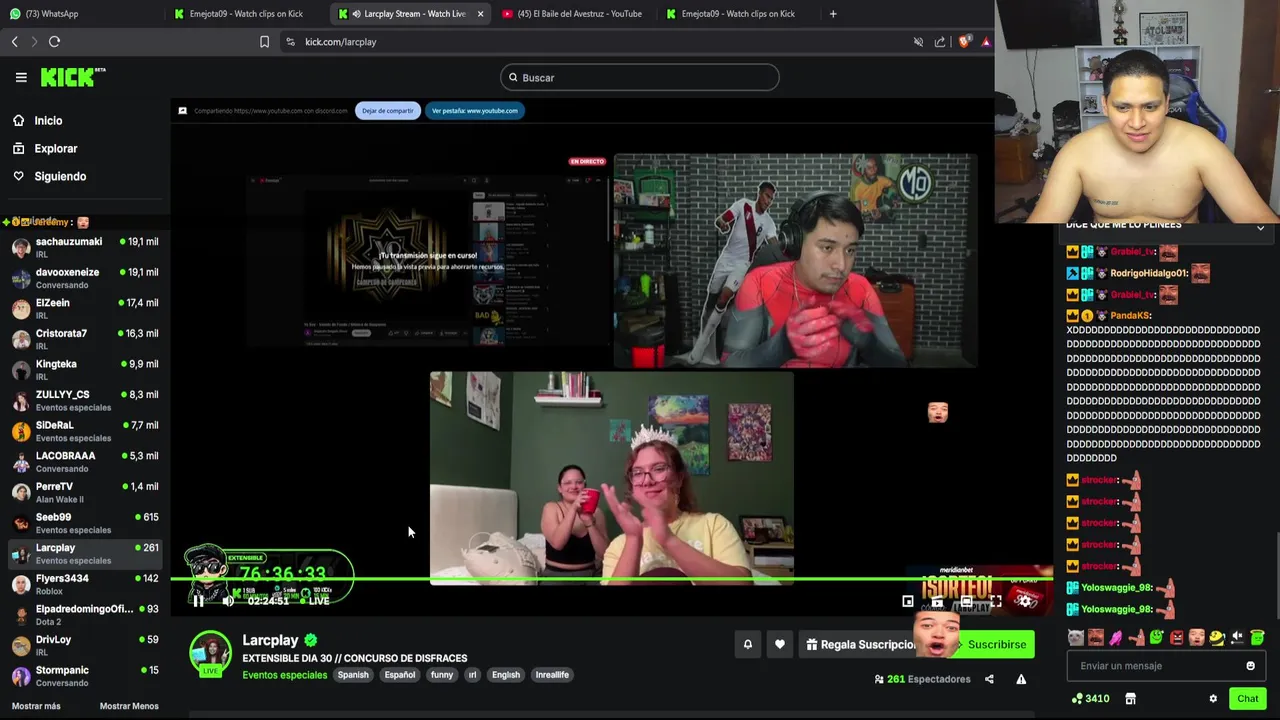Show more recommended channels
Viewport: 1280px width, 720px height.
tap(36, 706)
